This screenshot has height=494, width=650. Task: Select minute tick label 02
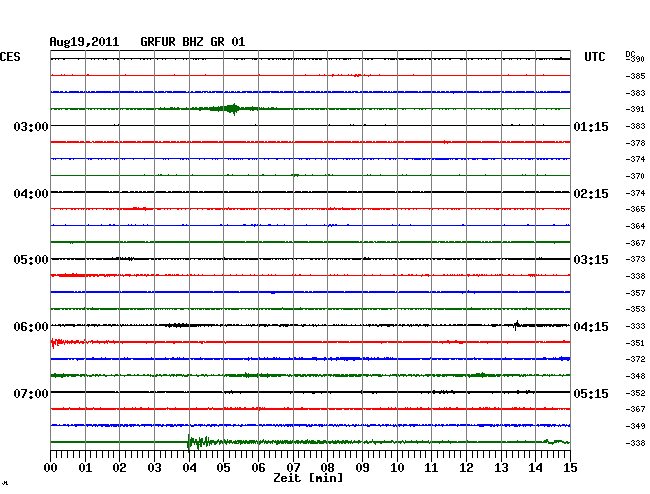click(119, 468)
